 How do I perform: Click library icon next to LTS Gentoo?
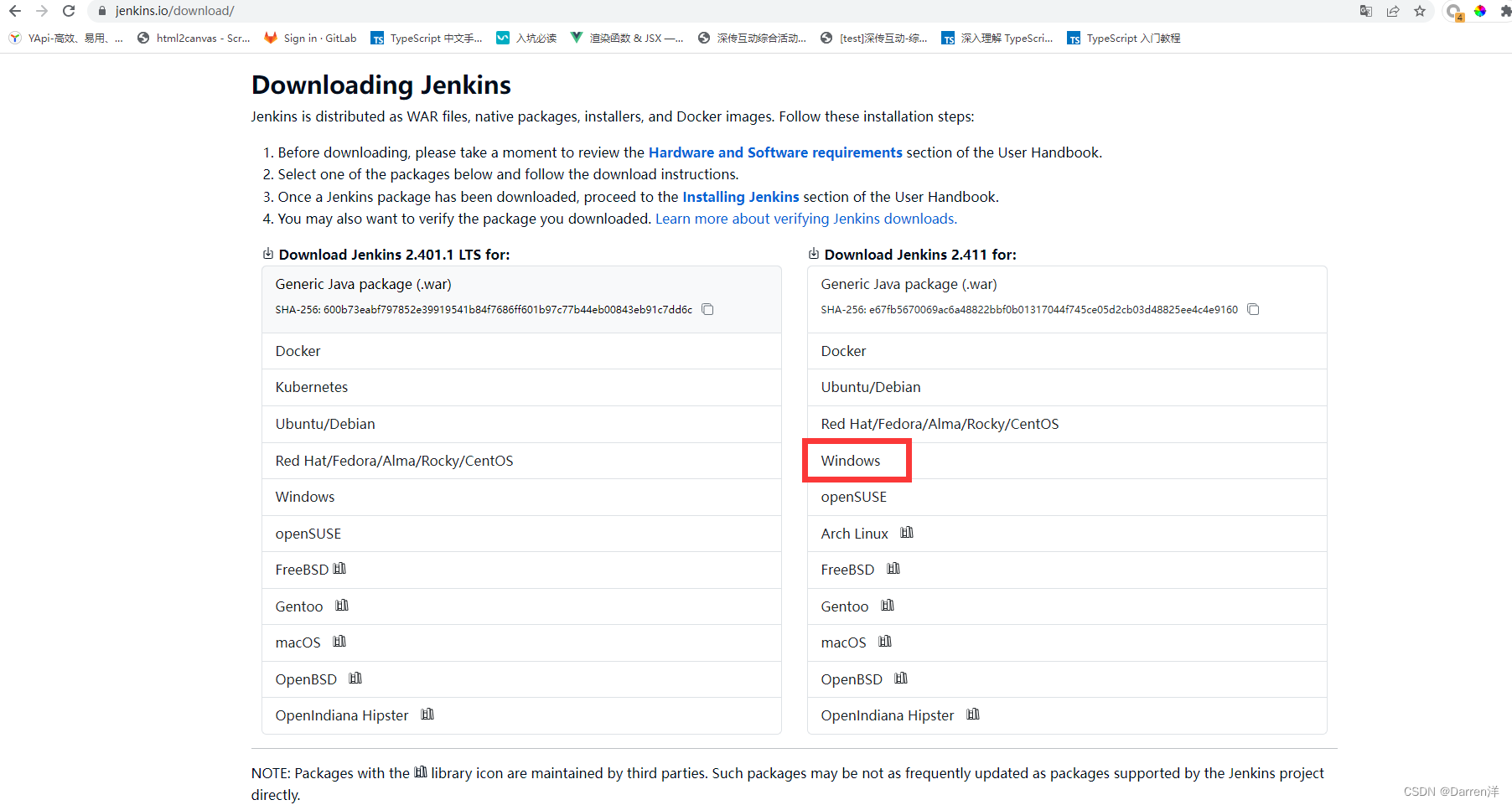pyautogui.click(x=342, y=606)
